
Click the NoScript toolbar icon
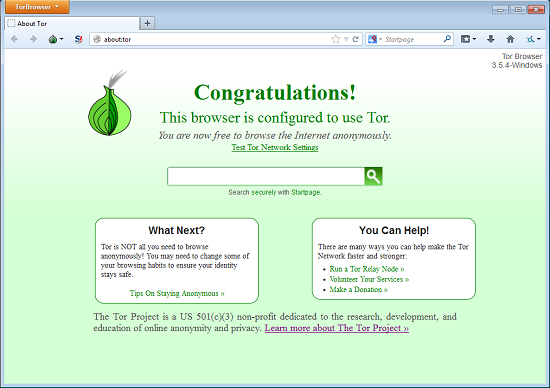pyautogui.click(x=79, y=39)
